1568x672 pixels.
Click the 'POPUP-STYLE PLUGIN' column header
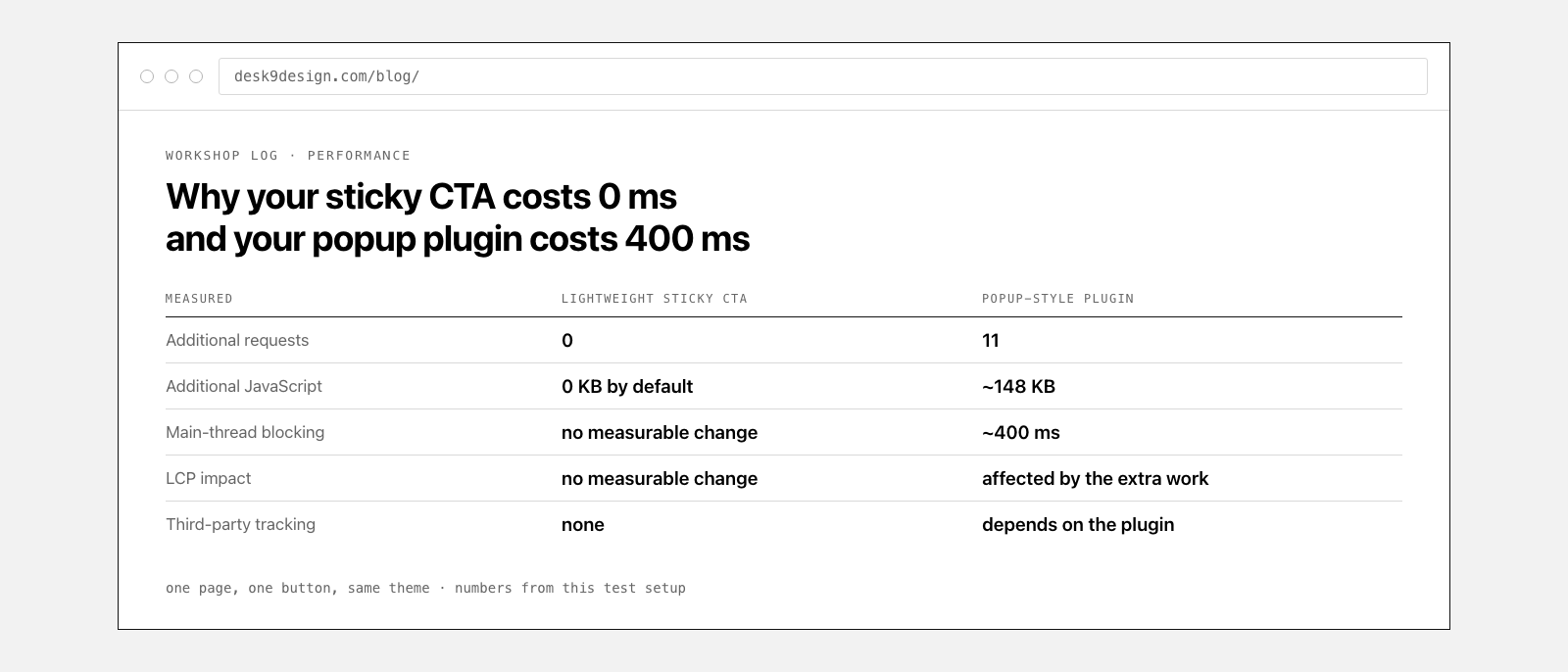[x=1057, y=299]
